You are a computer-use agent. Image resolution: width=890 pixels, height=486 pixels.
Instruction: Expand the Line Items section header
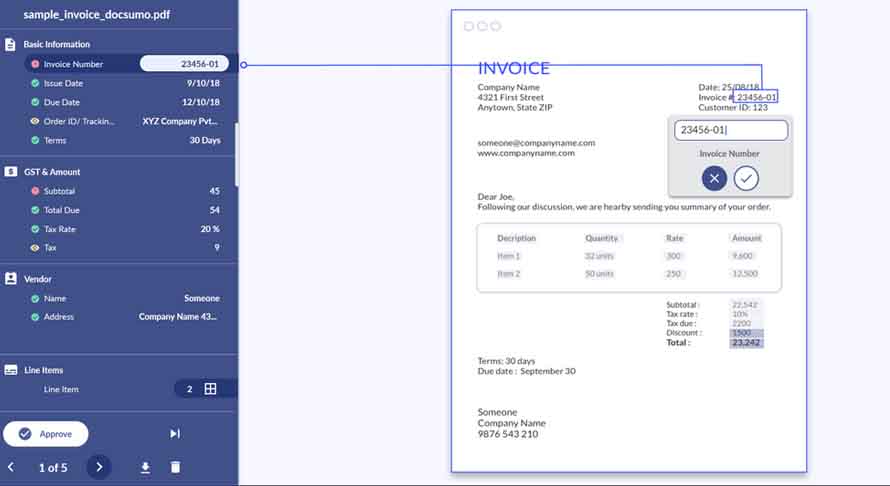point(43,370)
